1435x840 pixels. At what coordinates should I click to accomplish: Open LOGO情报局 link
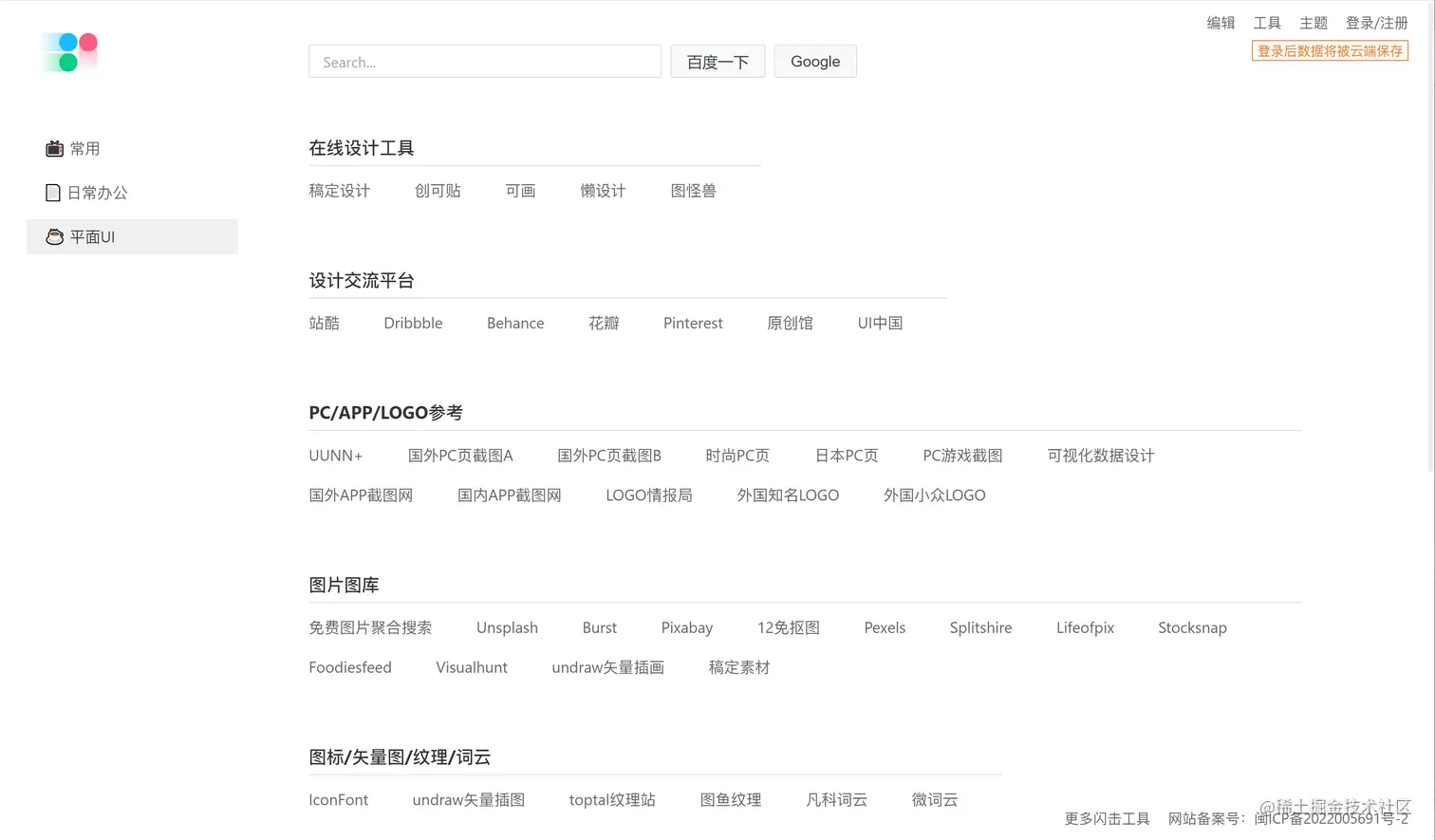click(x=649, y=495)
